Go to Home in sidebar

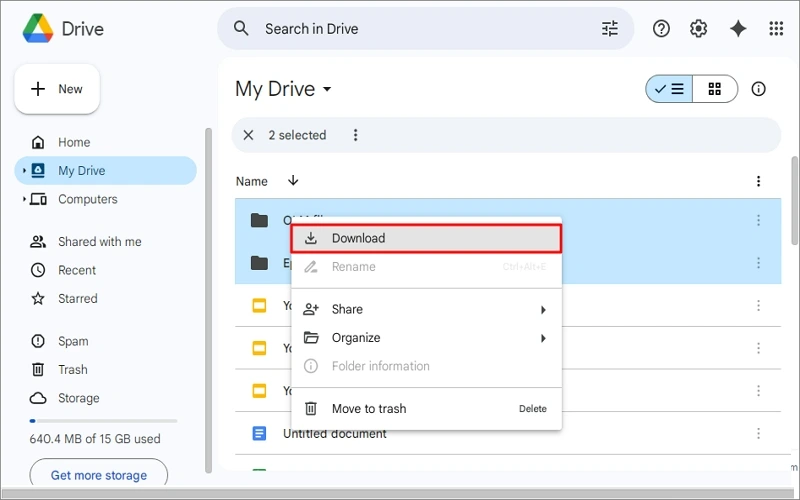pyautogui.click(x=106, y=142)
